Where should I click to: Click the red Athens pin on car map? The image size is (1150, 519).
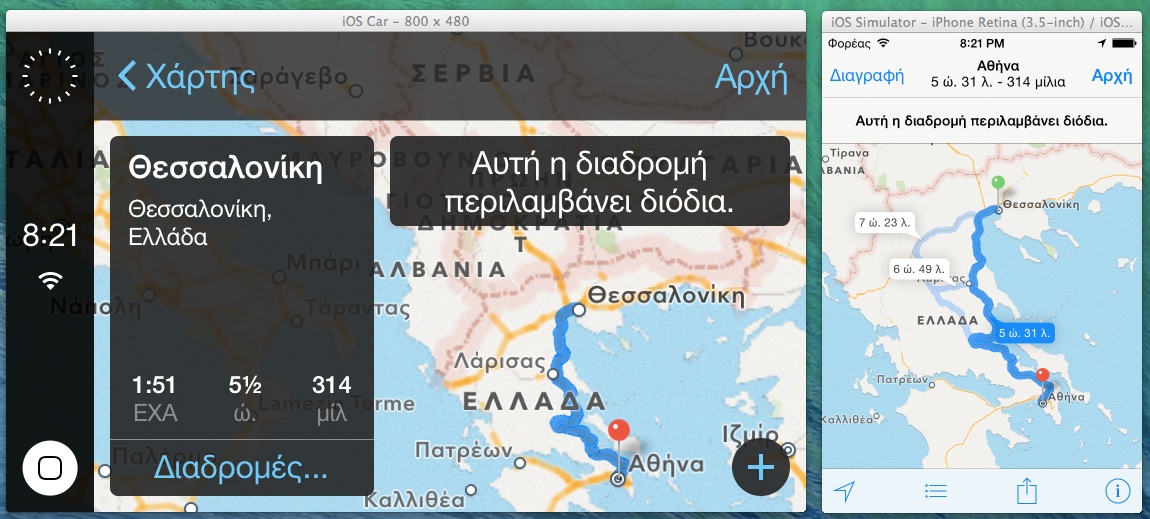619,433
